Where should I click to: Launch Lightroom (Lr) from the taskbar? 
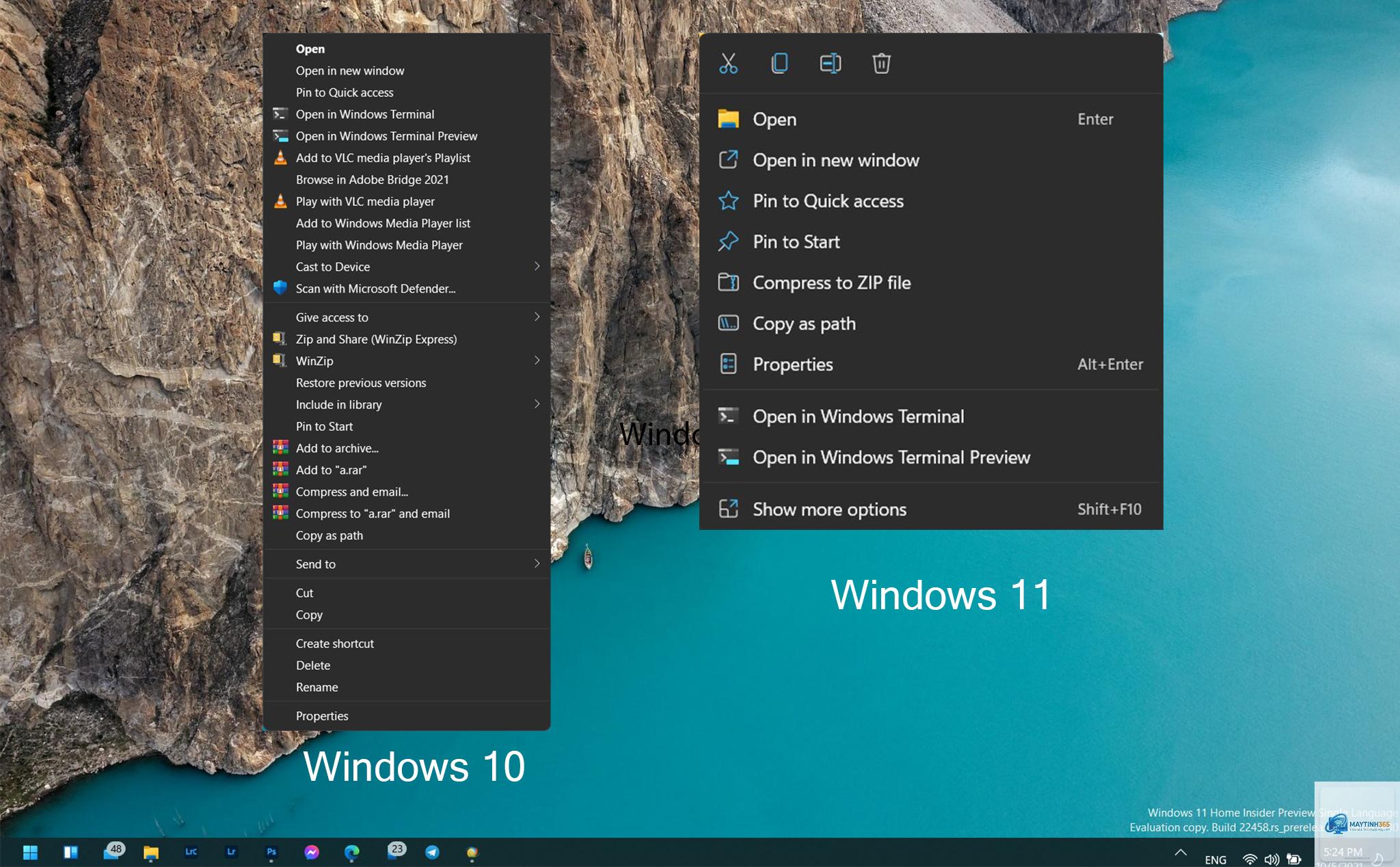click(231, 852)
